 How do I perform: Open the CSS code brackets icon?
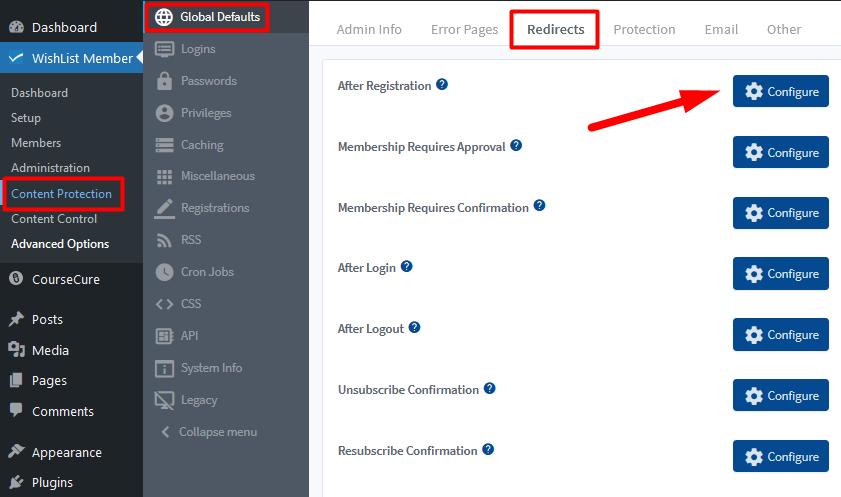click(x=164, y=304)
